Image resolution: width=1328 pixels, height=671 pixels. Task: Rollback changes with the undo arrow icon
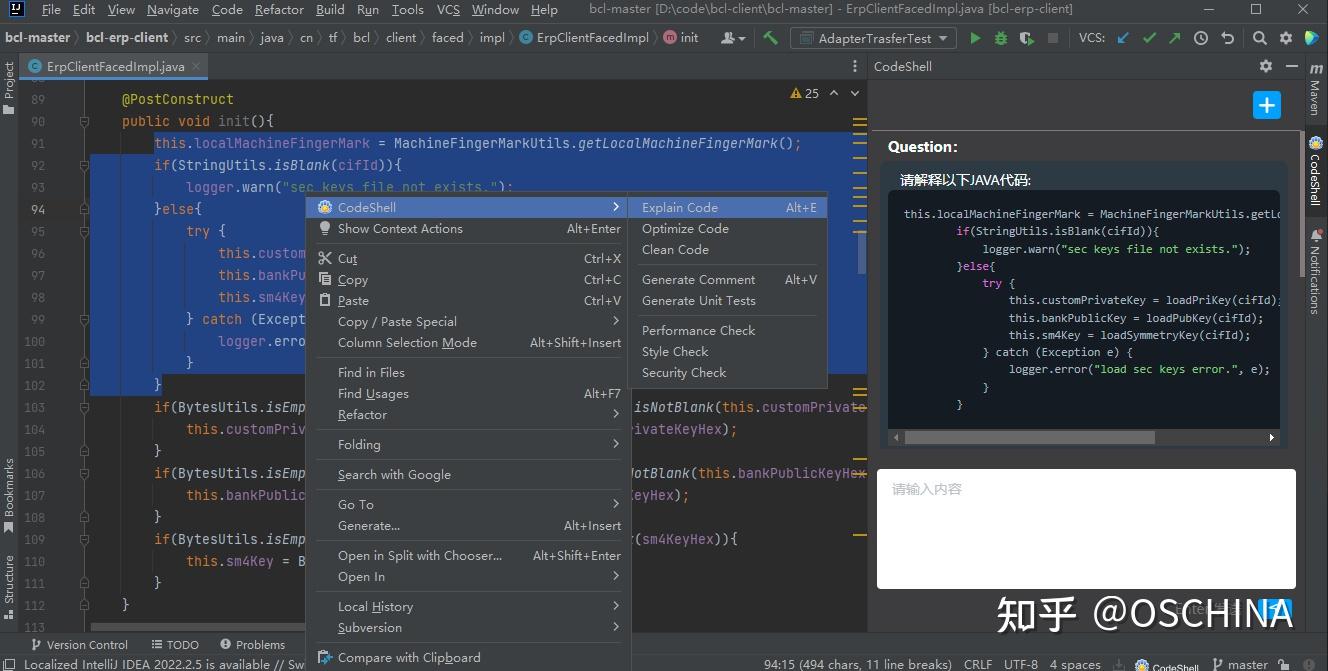pos(1227,38)
